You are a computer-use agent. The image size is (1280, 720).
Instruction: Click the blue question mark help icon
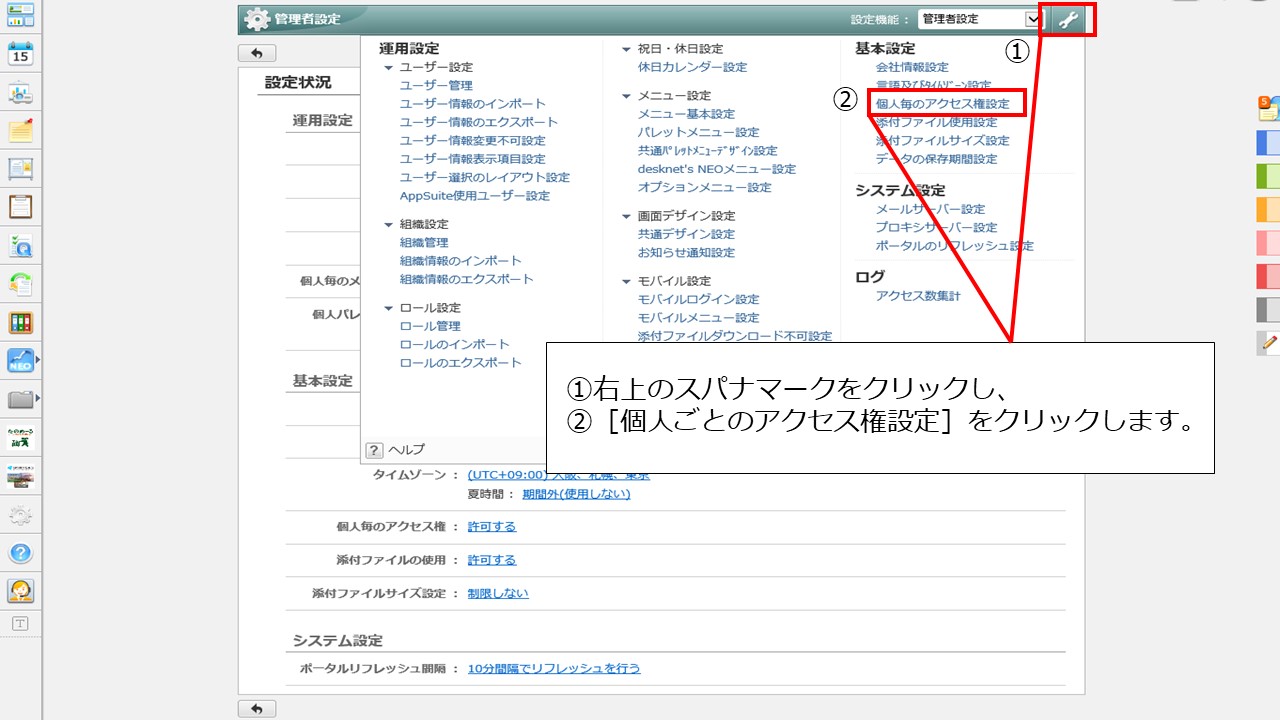click(21, 553)
